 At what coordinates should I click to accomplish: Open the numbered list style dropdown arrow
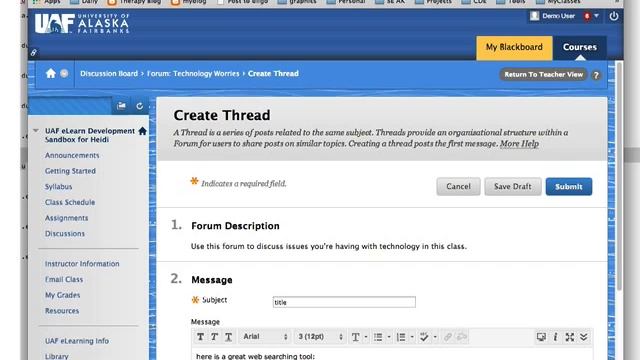412,337
